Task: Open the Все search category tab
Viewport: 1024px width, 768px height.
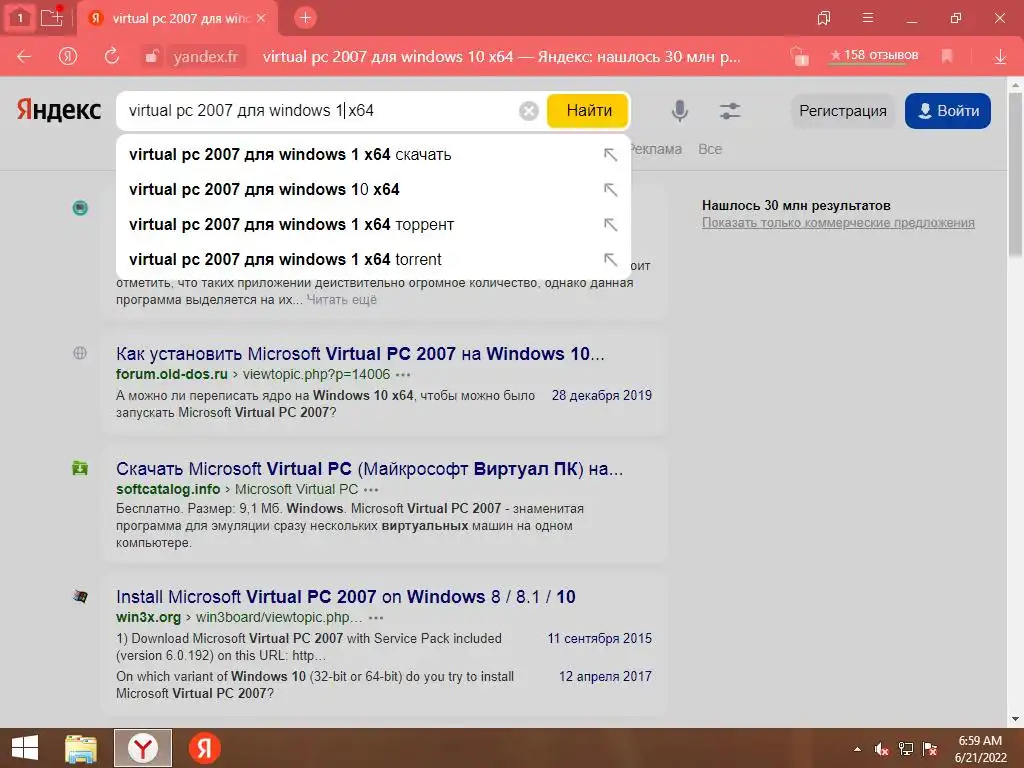Action: (x=710, y=149)
